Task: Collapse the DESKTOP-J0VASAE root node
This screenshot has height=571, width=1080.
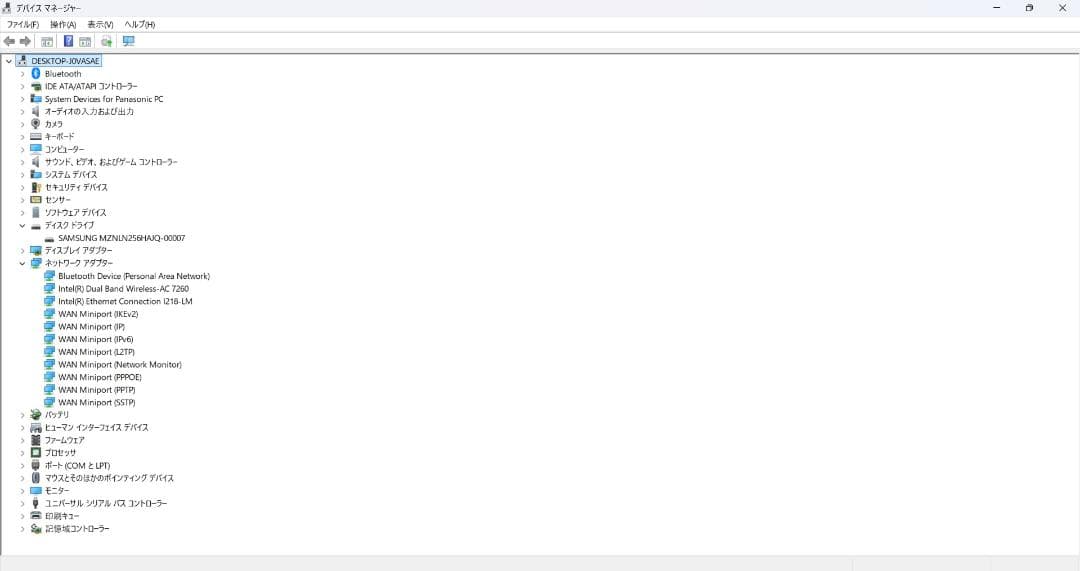Action: [x=9, y=61]
